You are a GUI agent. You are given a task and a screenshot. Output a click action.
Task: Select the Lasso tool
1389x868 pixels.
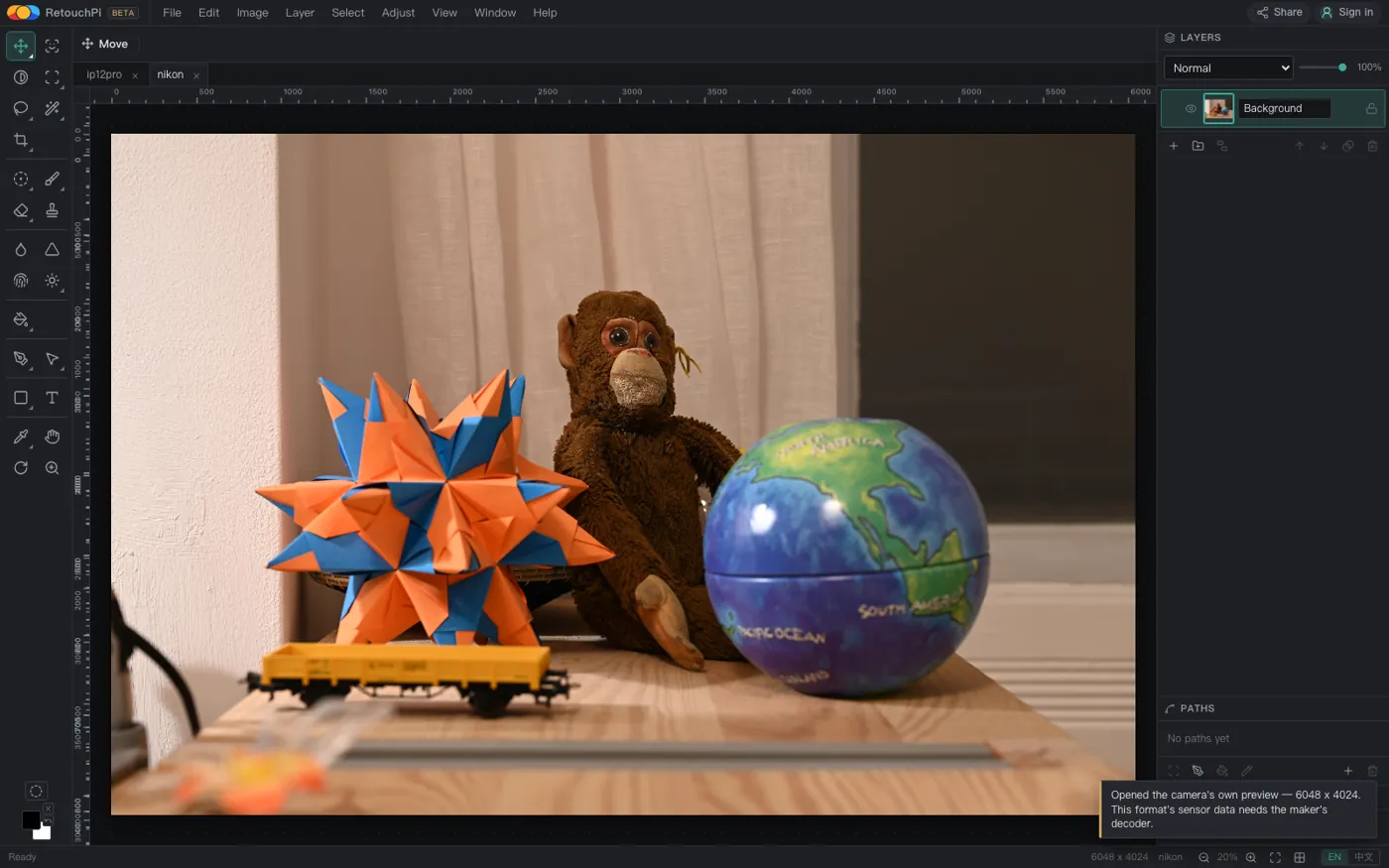[21, 108]
